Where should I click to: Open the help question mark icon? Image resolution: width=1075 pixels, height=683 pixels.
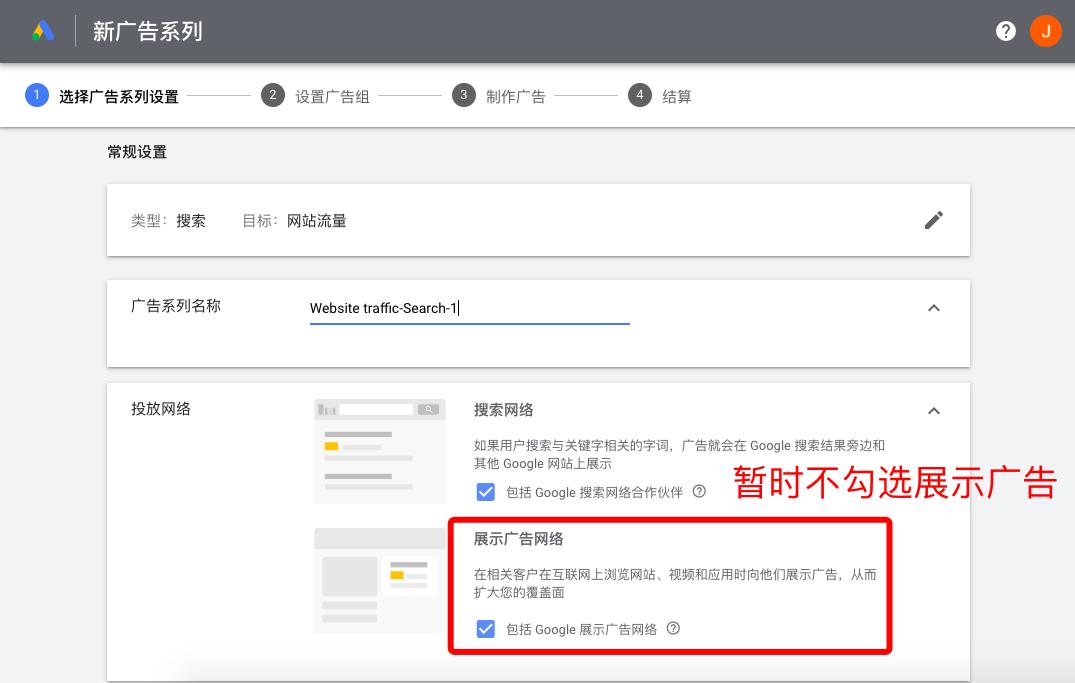point(1005,31)
